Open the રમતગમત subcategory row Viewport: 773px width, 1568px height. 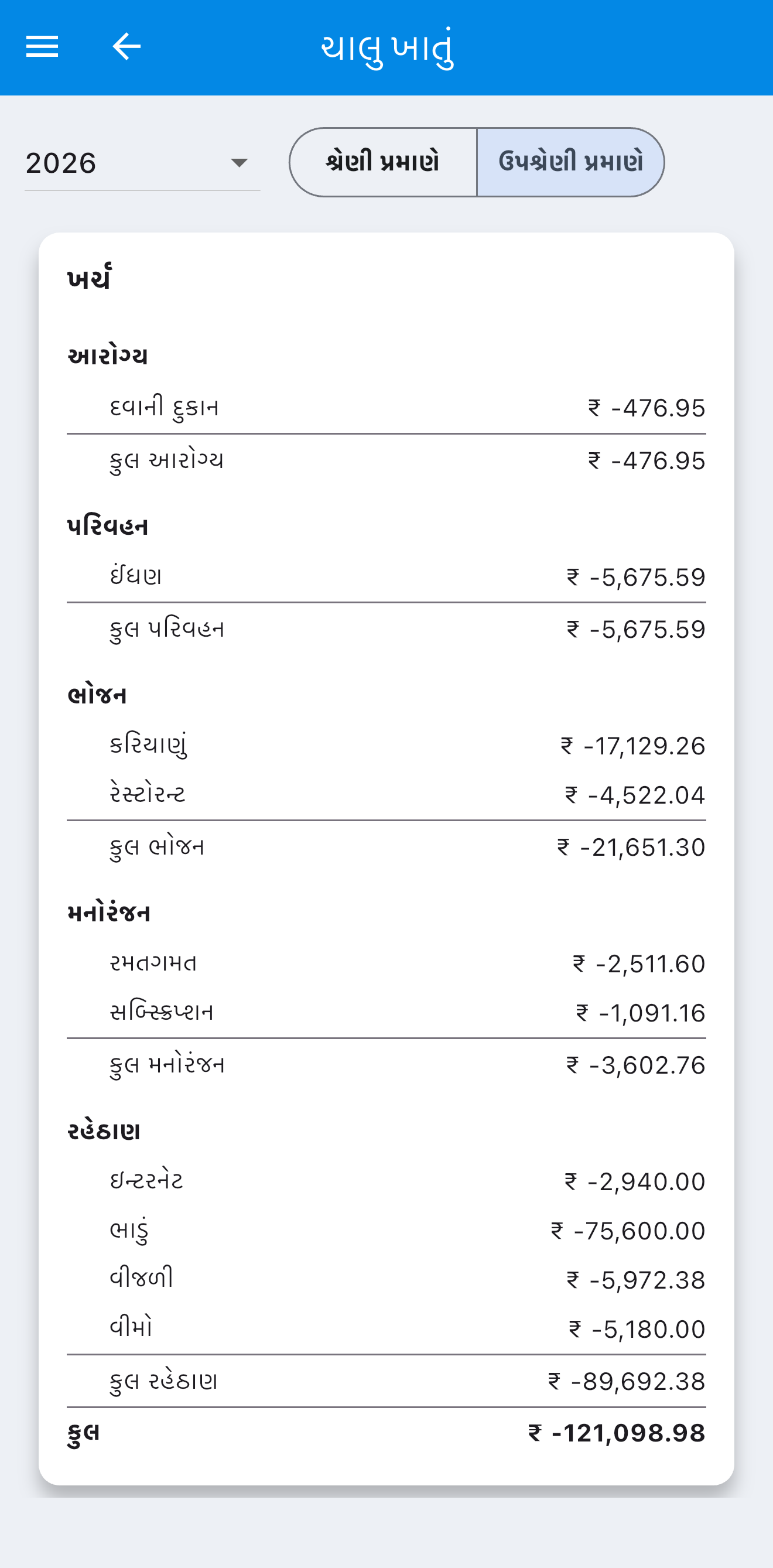tap(386, 963)
